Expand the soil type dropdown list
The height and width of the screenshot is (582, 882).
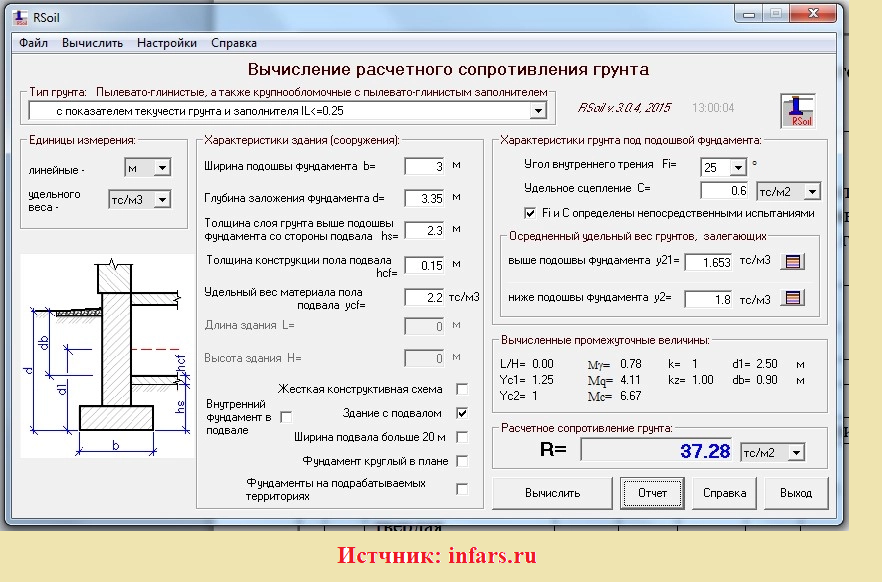(538, 111)
